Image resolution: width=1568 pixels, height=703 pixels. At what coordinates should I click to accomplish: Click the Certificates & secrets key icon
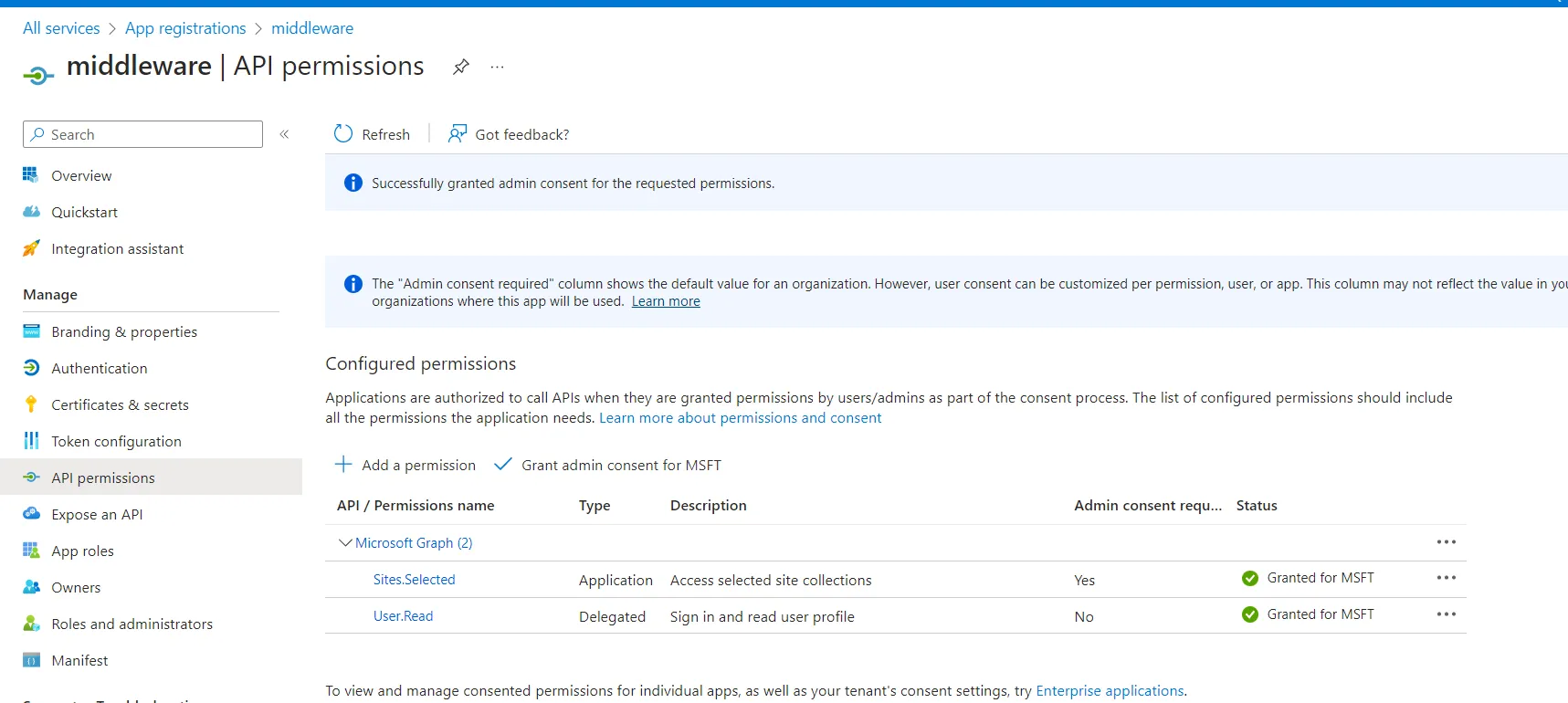(x=31, y=404)
